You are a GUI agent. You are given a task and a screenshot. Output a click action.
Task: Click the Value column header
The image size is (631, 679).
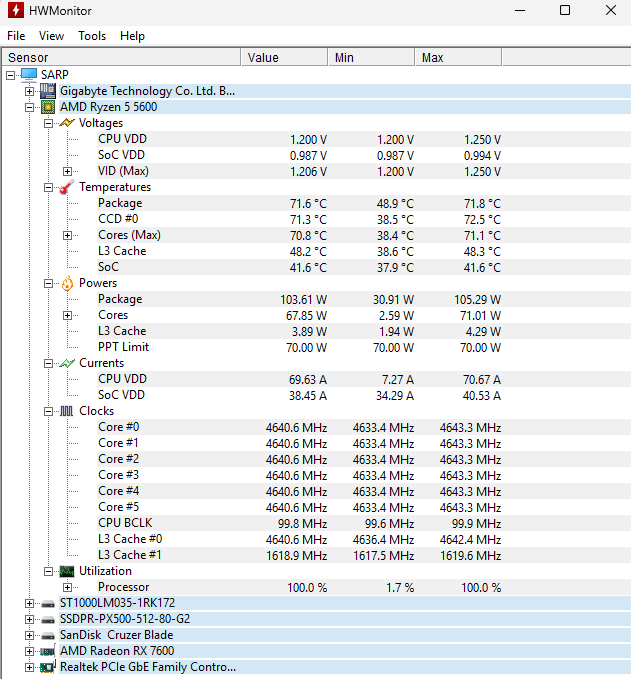click(284, 58)
